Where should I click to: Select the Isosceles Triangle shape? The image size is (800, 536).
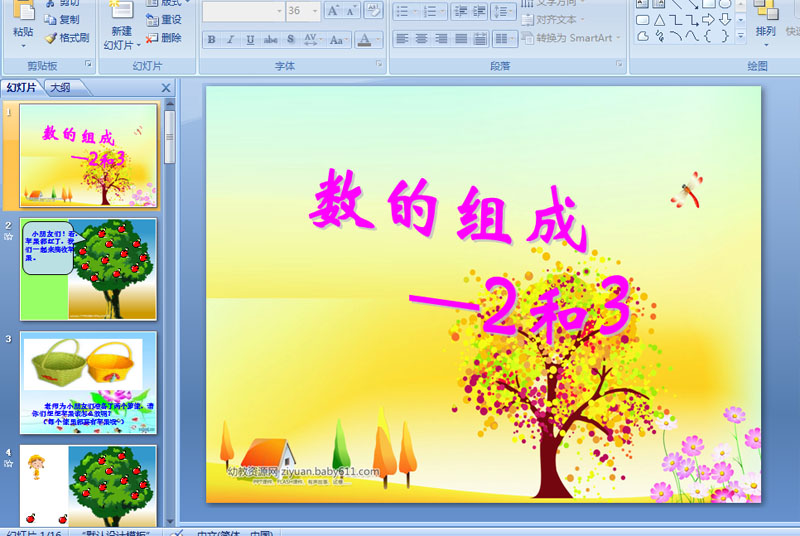659,20
